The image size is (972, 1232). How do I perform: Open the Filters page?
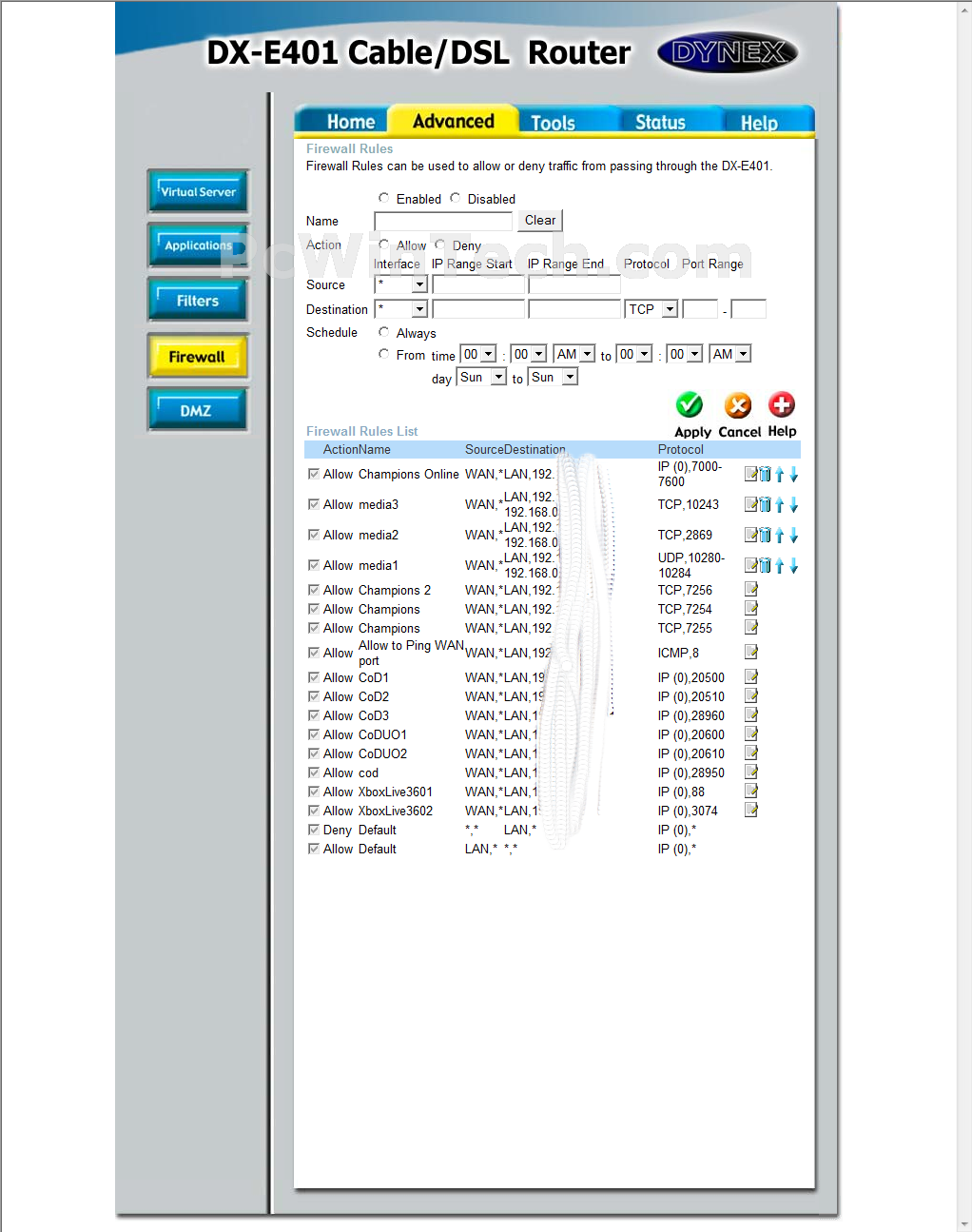pos(198,301)
